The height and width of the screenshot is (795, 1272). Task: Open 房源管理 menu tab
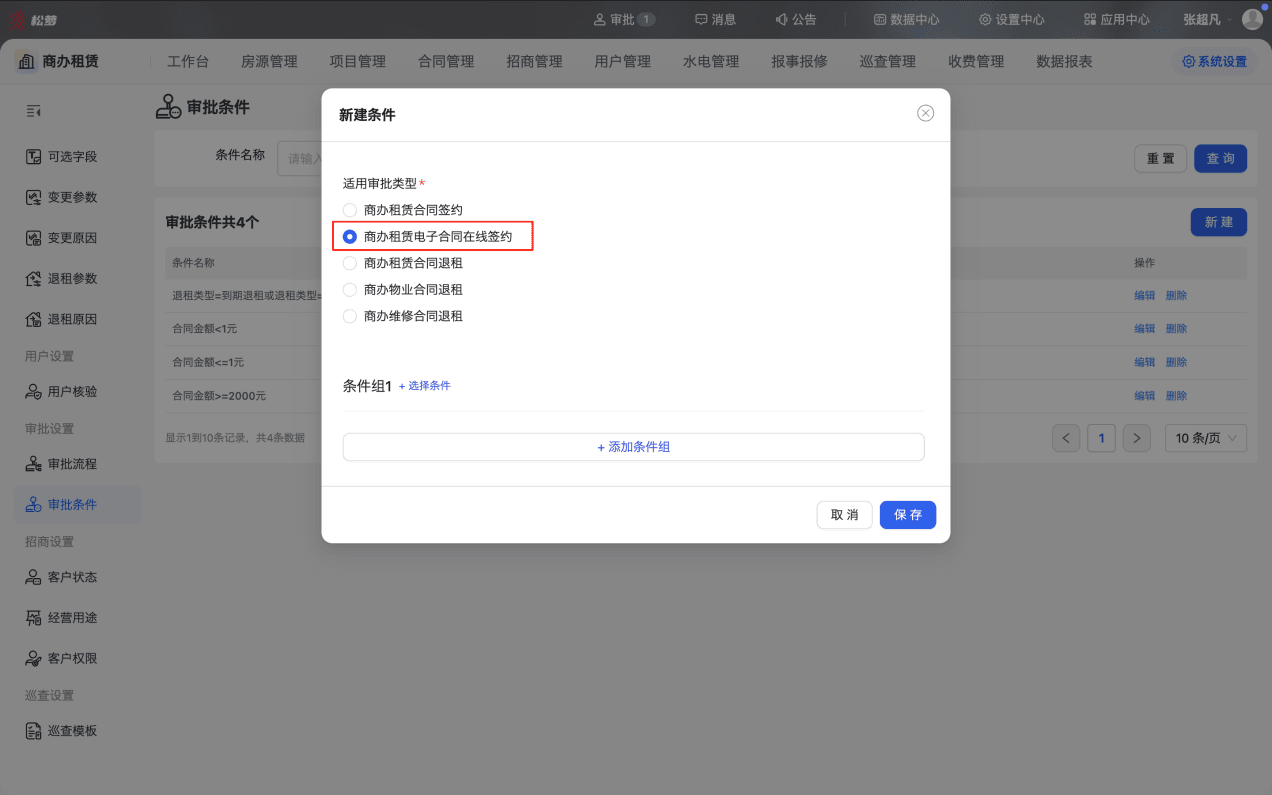pos(269,62)
